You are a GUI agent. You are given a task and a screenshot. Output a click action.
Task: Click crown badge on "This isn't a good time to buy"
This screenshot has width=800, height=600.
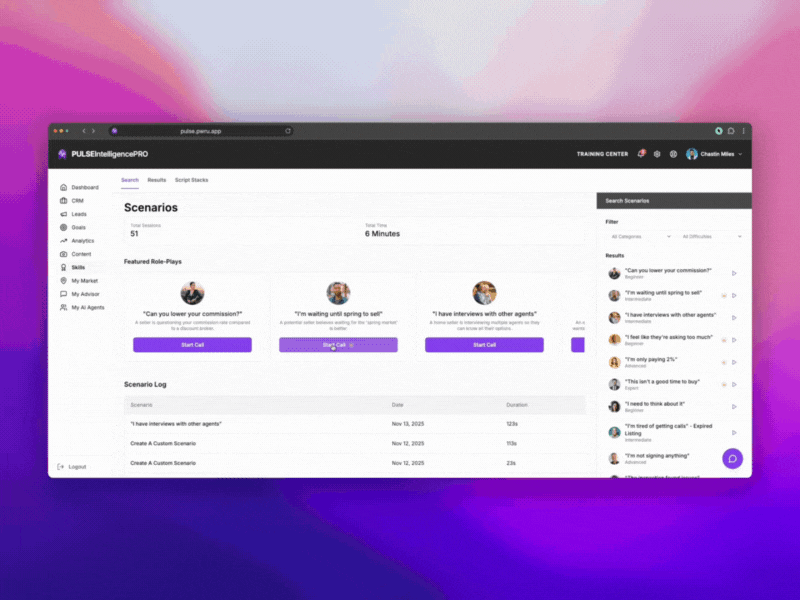(x=723, y=384)
